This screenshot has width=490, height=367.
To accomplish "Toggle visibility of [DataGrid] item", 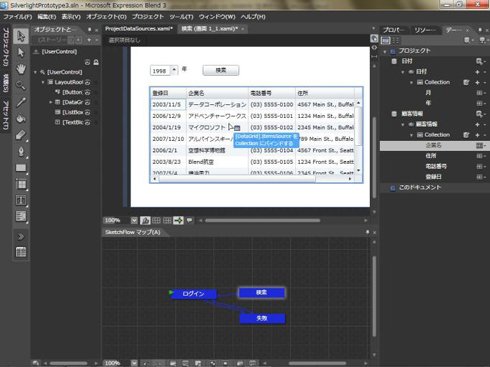I will point(88,102).
